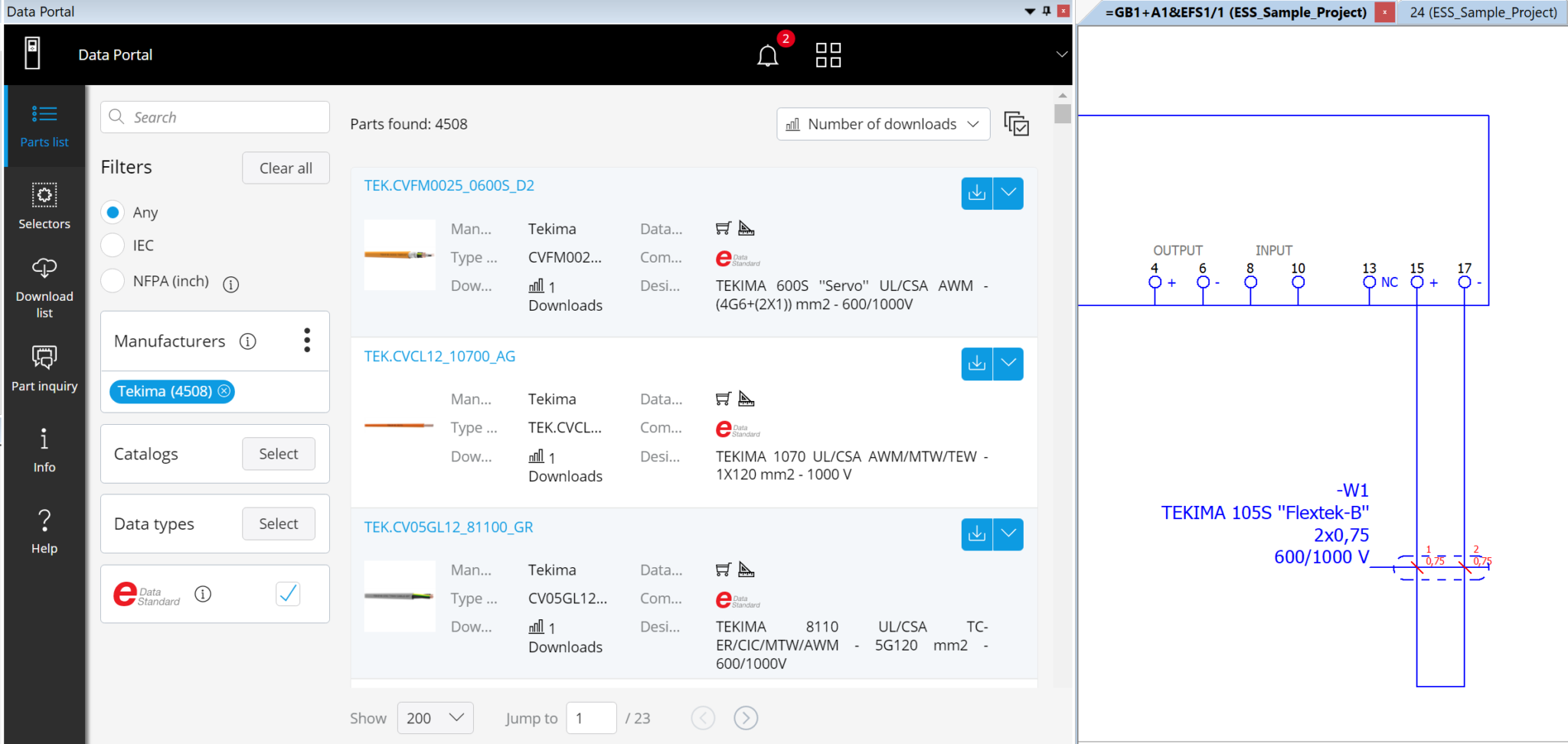Expand download options for TEK.CVFM0025_0600S_D2
This screenshot has height=744, width=1568.
tap(1009, 193)
